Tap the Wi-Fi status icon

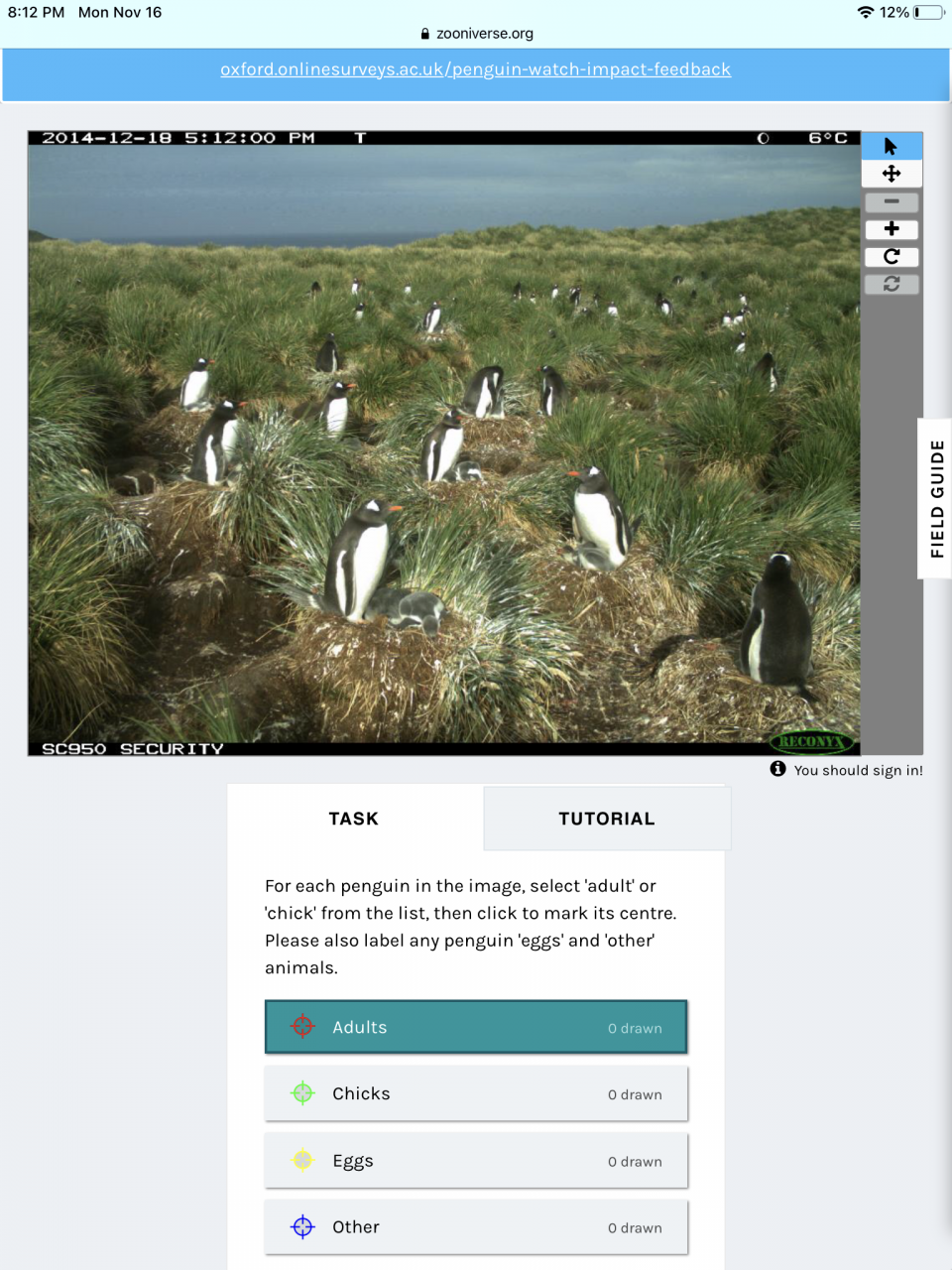[x=866, y=12]
